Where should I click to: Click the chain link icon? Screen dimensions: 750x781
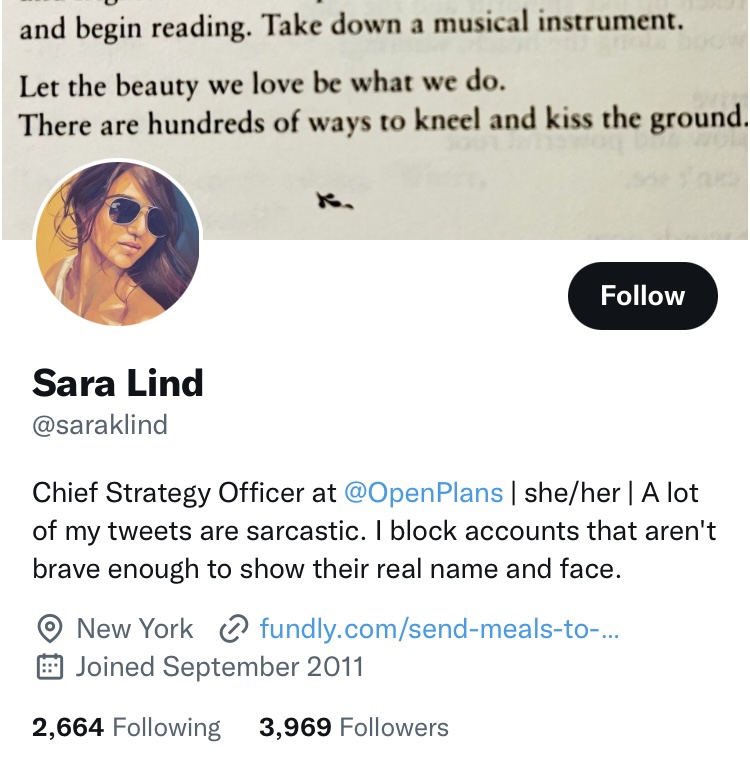[x=234, y=629]
